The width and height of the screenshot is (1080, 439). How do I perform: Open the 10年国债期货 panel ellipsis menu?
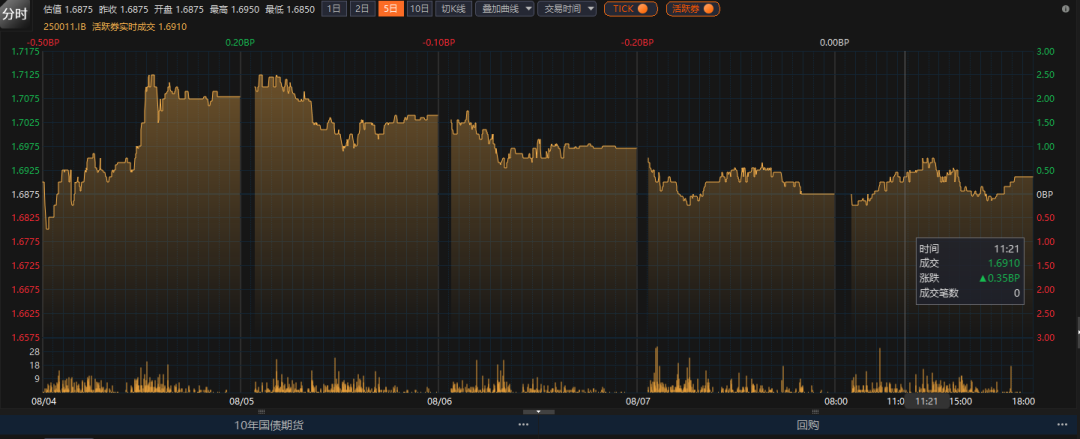523,425
